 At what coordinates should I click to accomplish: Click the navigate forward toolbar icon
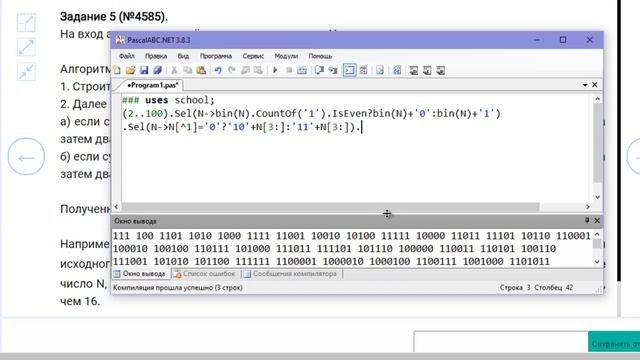click(258, 70)
